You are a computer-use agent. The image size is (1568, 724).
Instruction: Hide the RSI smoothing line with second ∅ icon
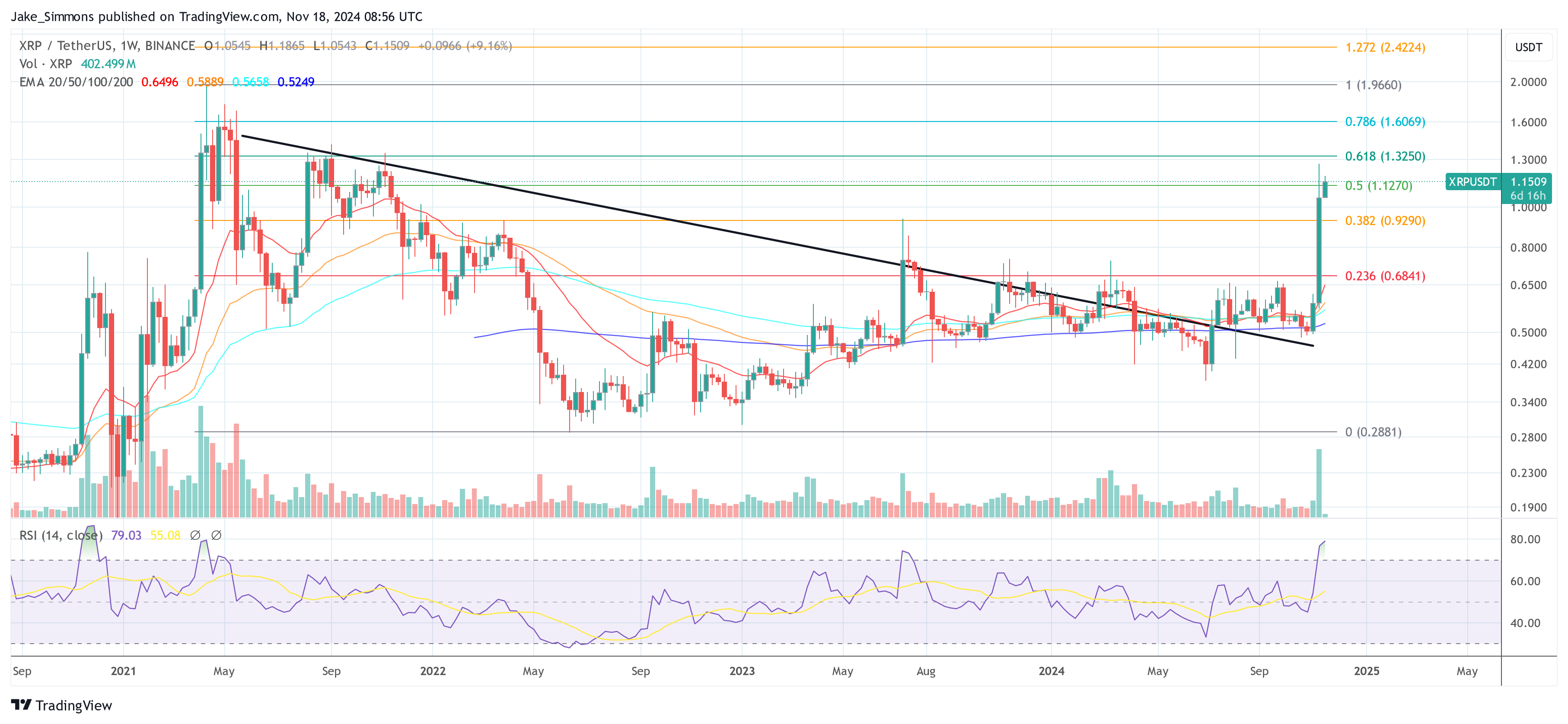point(217,535)
